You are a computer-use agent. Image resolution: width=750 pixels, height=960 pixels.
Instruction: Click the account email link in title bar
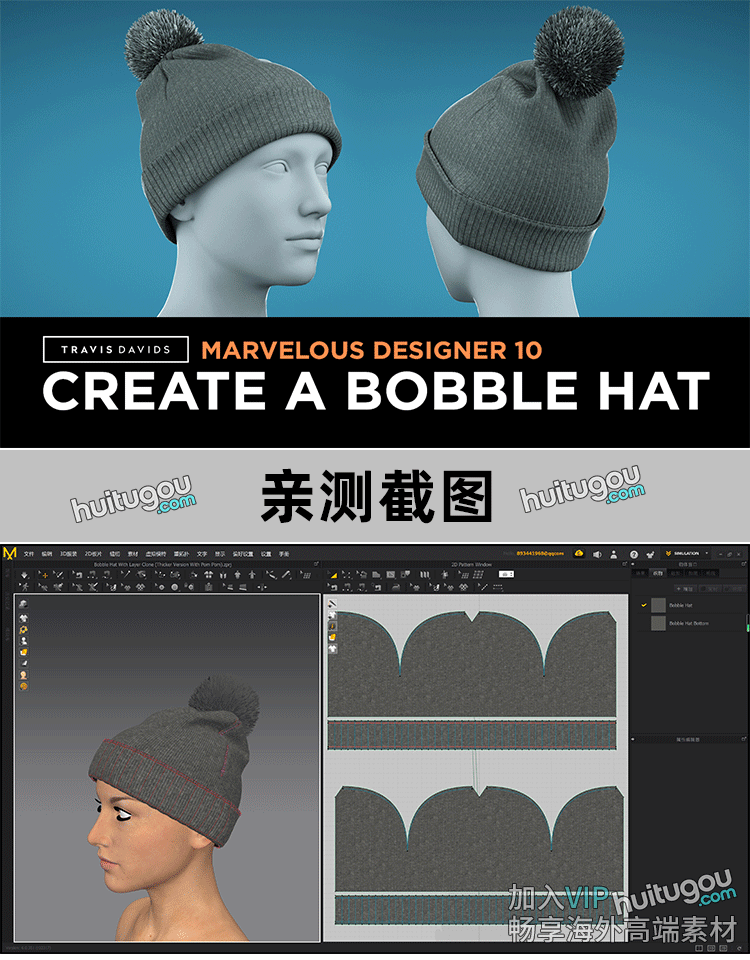(540, 553)
